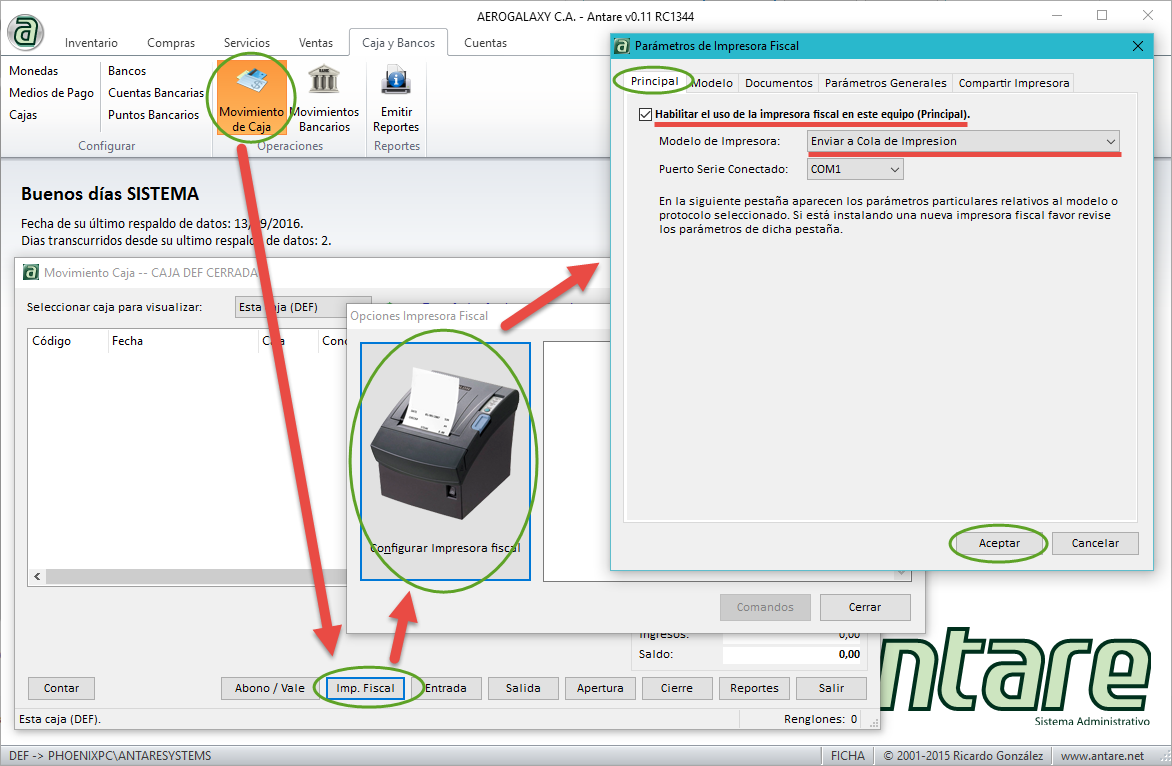The width and height of the screenshot is (1172, 766).
Task: Toggle the Habilitar impresora fiscal checkbox
Action: [x=645, y=114]
